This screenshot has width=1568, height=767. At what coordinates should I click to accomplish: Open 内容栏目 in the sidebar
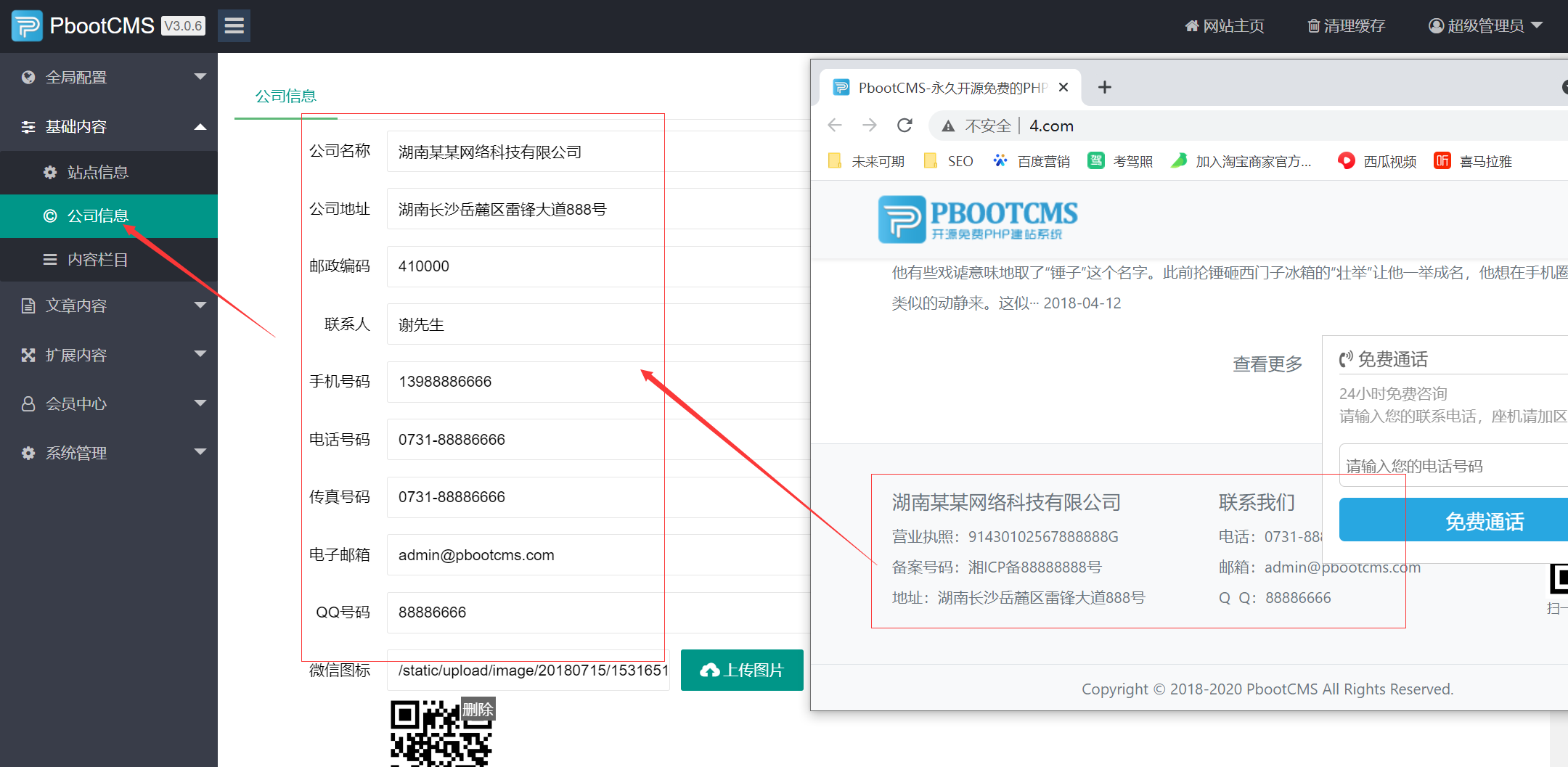[x=109, y=260]
